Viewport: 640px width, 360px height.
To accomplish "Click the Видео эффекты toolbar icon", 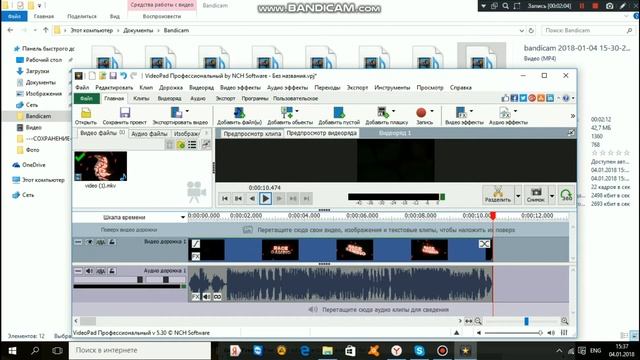I will (x=461, y=113).
